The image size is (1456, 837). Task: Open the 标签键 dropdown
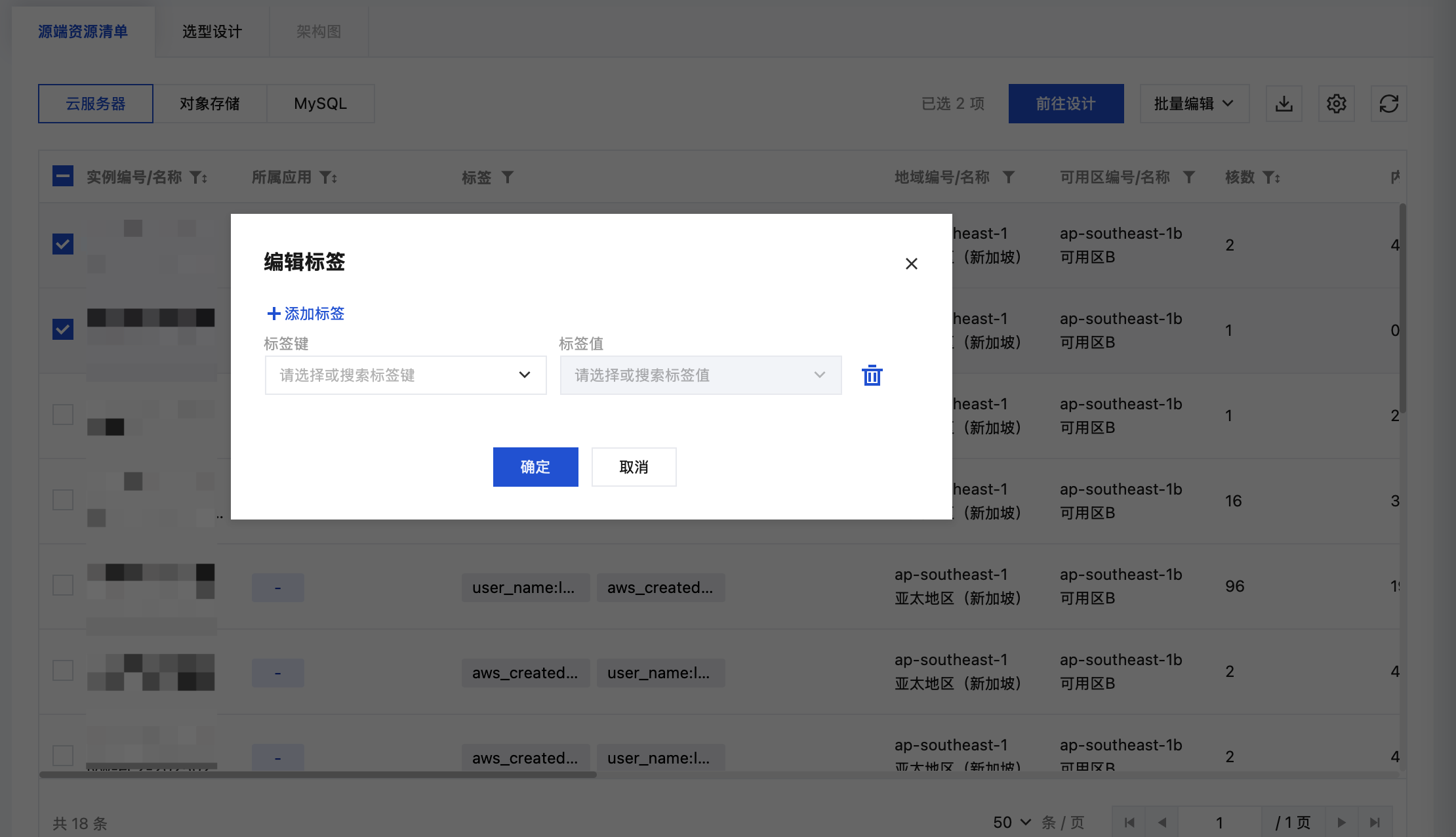(x=405, y=375)
